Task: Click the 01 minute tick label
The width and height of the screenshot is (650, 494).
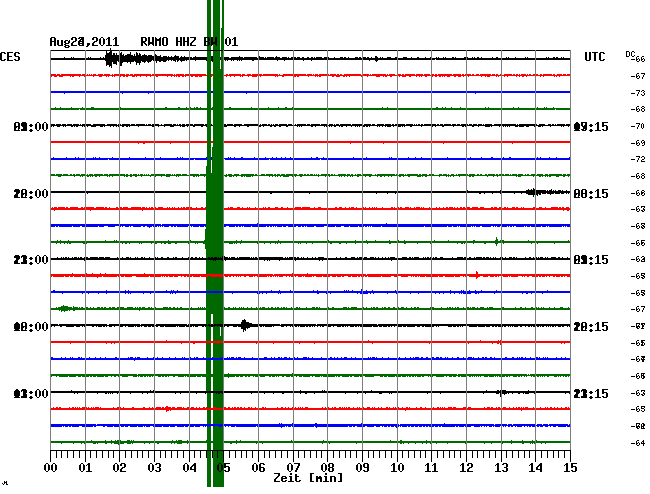Action: click(85, 468)
